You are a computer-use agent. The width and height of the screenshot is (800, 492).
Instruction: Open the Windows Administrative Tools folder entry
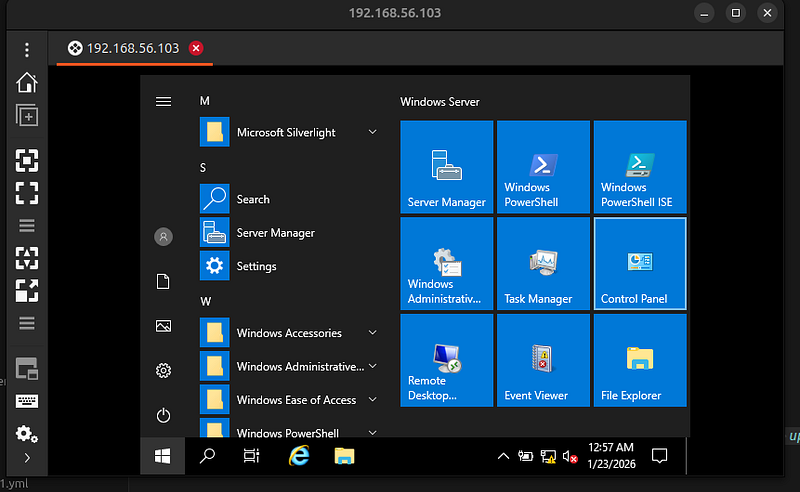291,366
